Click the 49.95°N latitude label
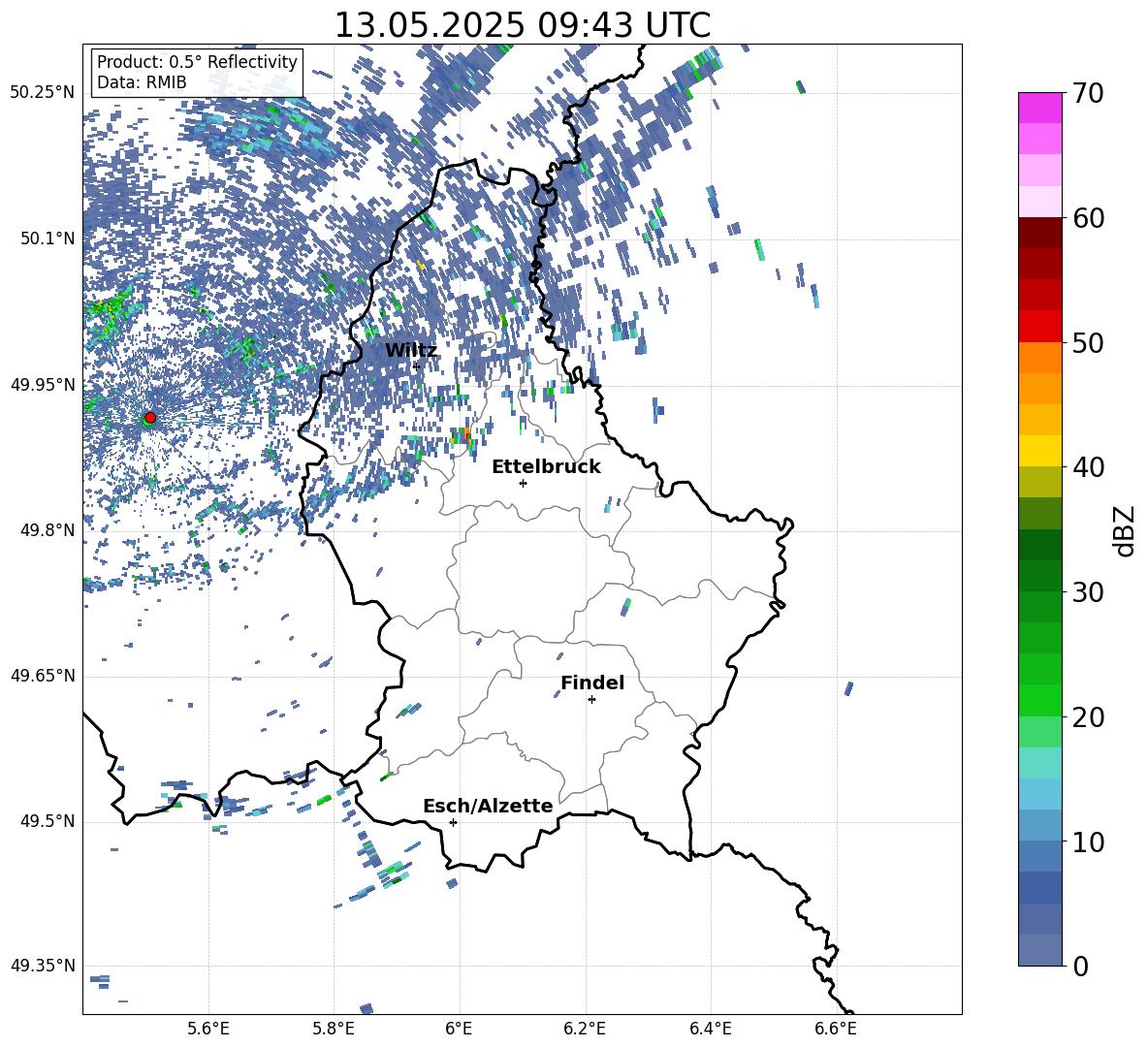The image size is (1148, 1048). pyautogui.click(x=43, y=384)
